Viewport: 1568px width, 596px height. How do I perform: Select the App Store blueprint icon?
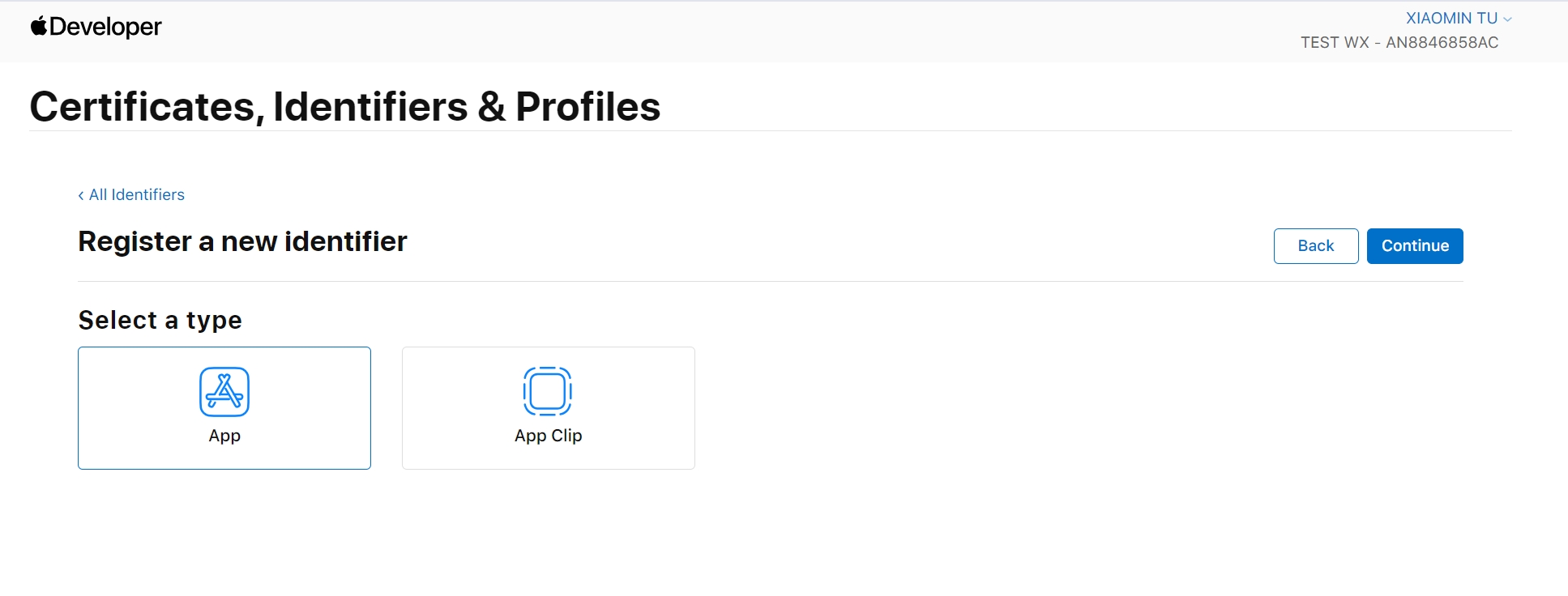[224, 391]
